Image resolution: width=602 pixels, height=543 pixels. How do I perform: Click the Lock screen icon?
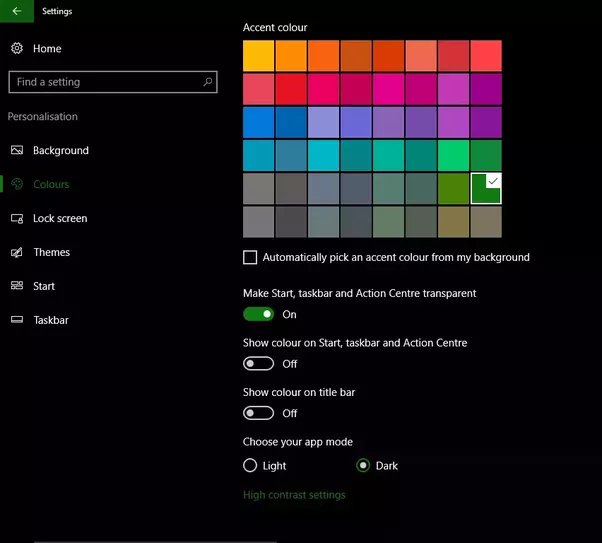tap(17, 218)
